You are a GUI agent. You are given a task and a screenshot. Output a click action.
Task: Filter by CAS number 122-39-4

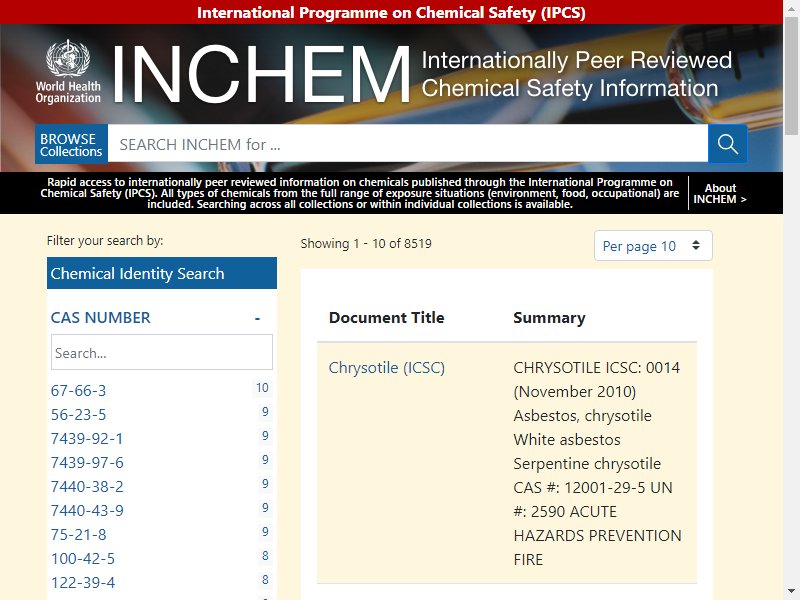83,582
